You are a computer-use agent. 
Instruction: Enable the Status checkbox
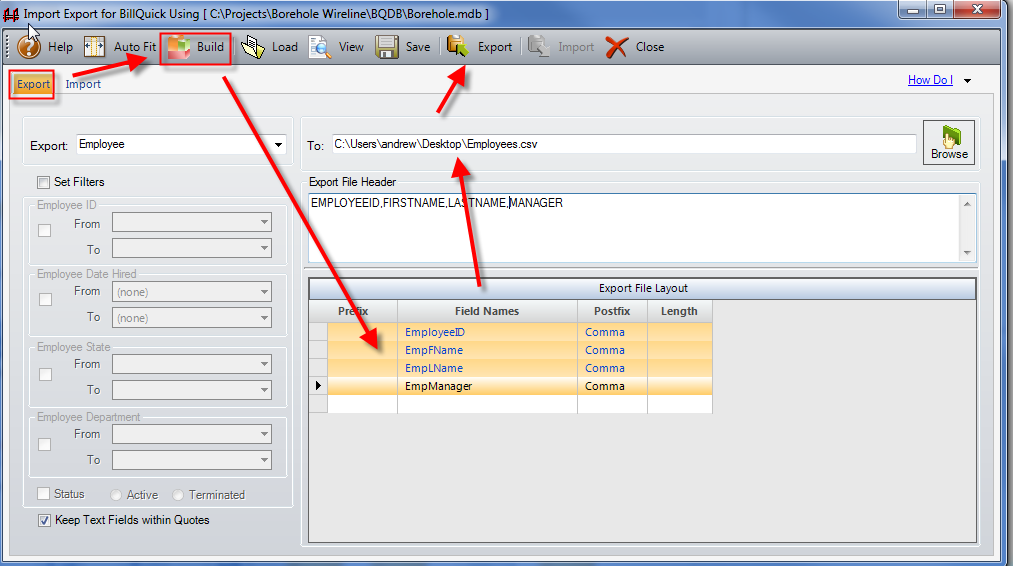click(43, 494)
